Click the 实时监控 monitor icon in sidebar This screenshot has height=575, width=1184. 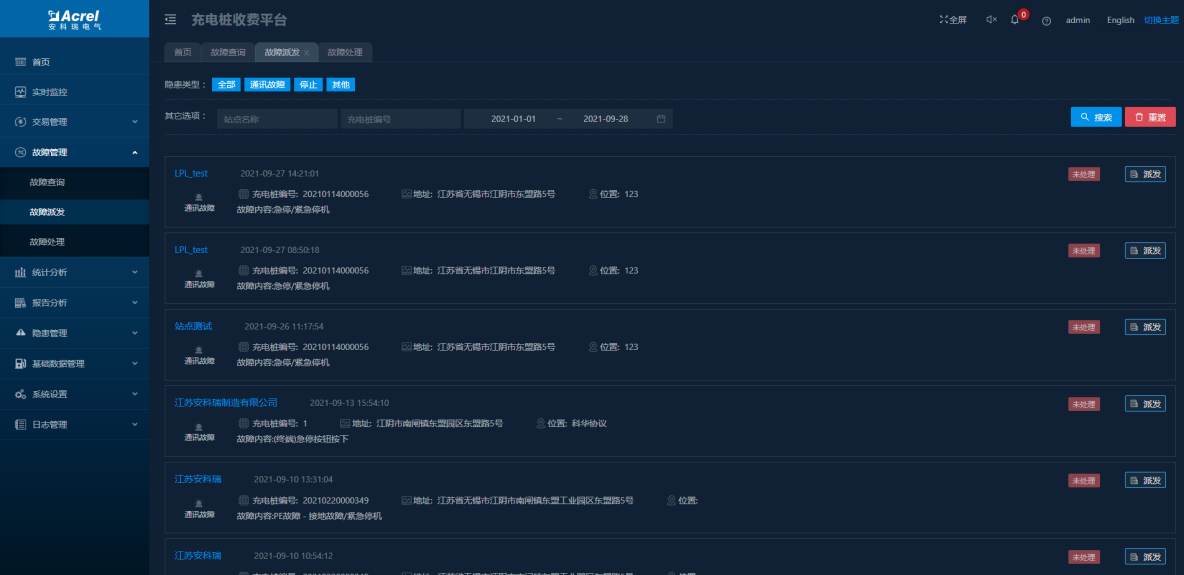[x=21, y=92]
